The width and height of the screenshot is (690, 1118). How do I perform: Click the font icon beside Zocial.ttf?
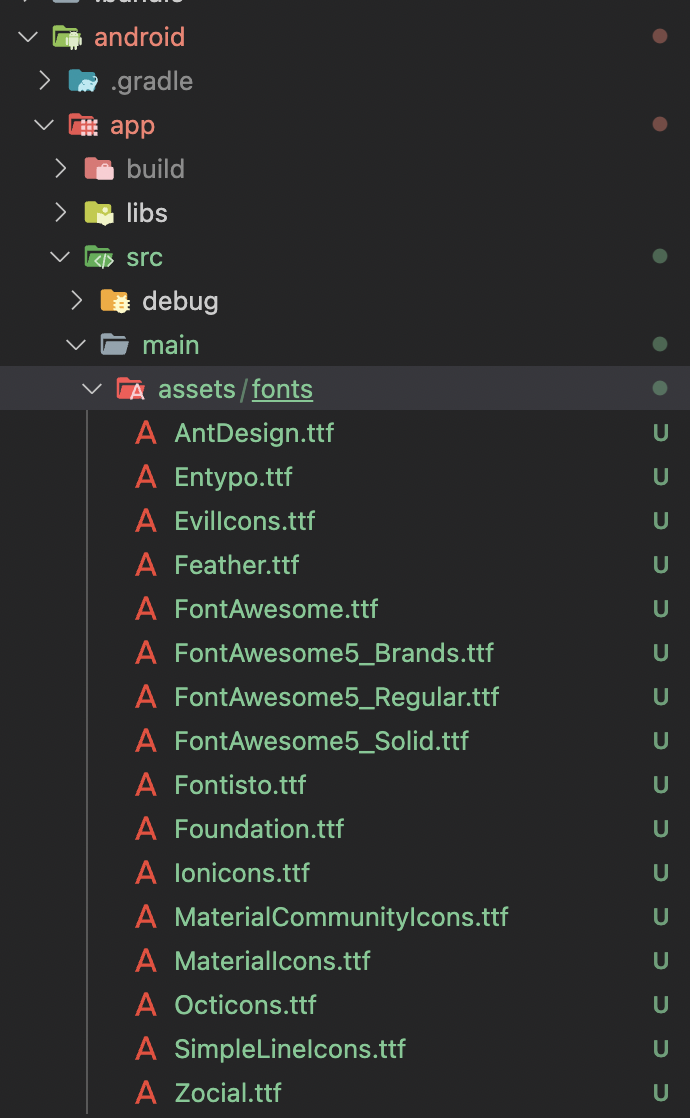146,1093
